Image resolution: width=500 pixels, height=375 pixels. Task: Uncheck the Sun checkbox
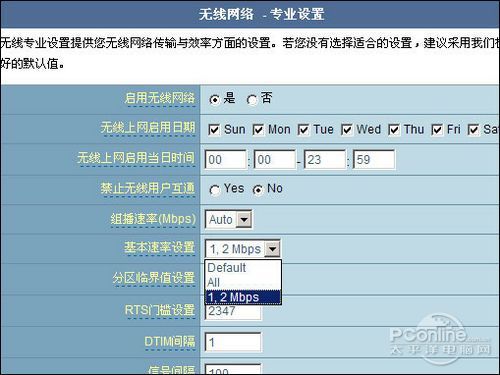(214, 130)
